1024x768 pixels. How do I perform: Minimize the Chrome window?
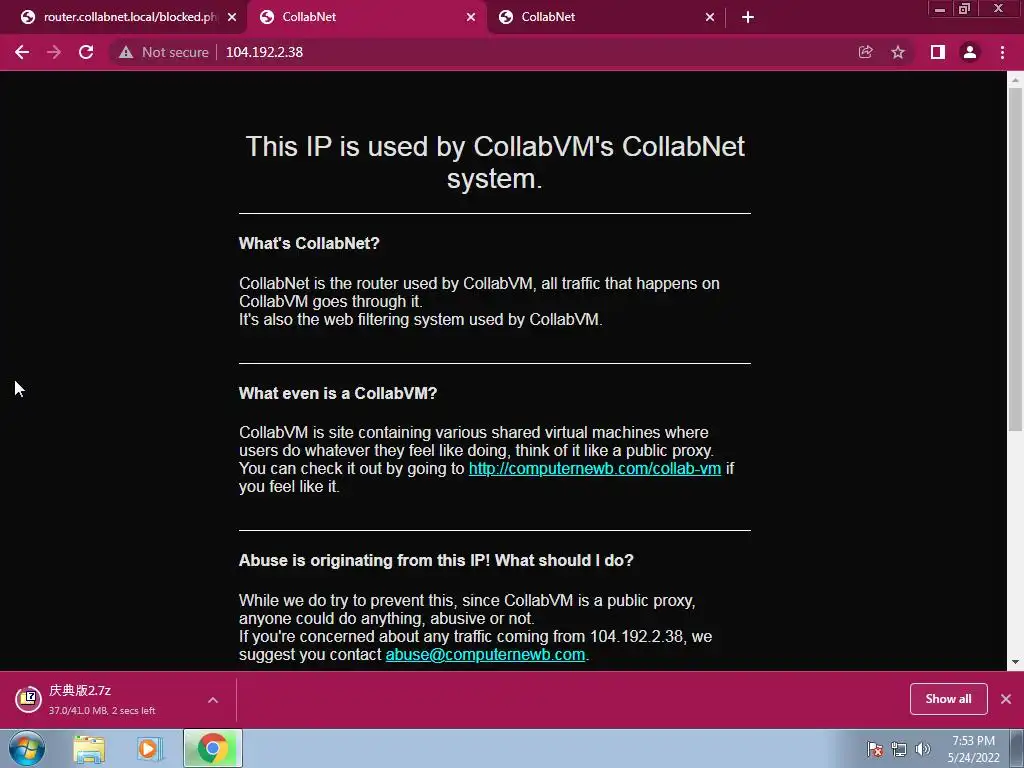[x=940, y=8]
